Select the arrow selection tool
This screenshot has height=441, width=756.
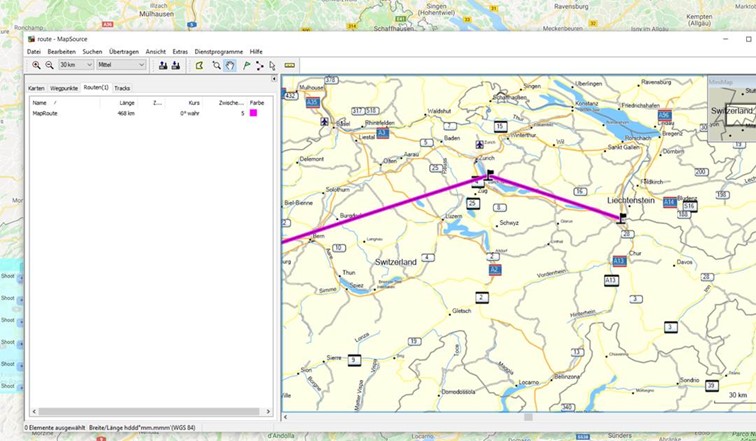(272, 65)
